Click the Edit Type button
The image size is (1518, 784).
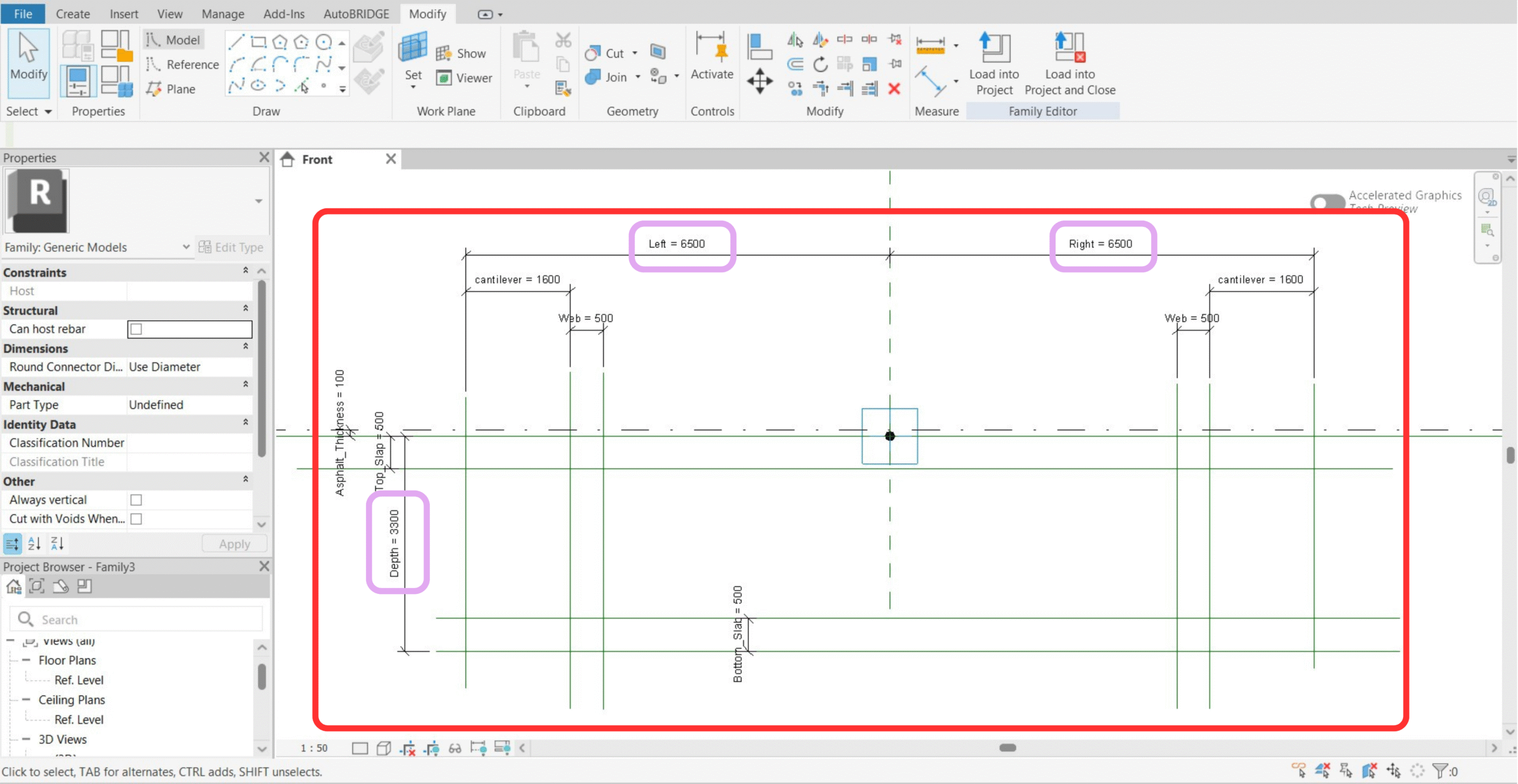(231, 247)
